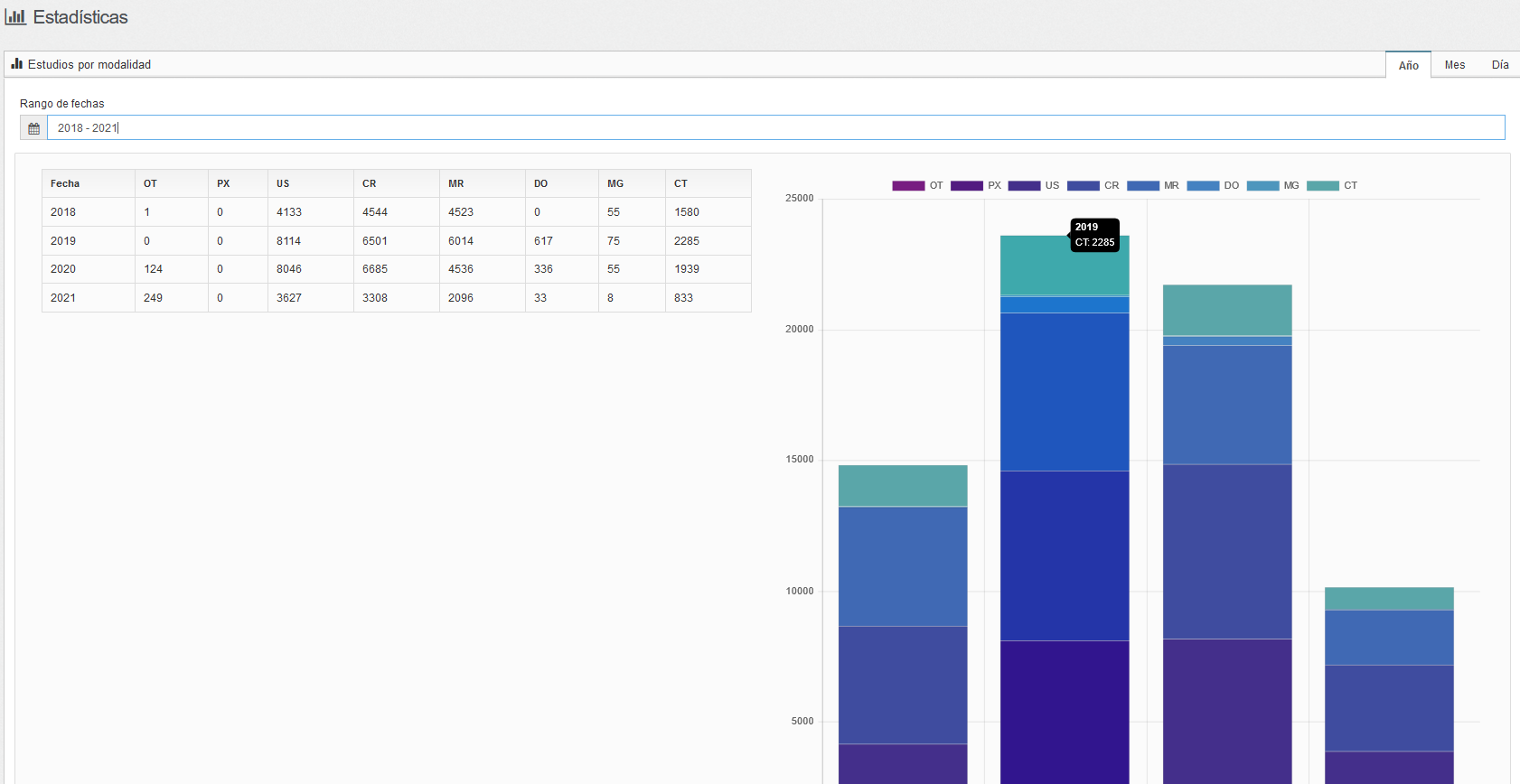Toggle CR series in chart legend
Image resolution: width=1520 pixels, height=784 pixels.
tap(1093, 185)
